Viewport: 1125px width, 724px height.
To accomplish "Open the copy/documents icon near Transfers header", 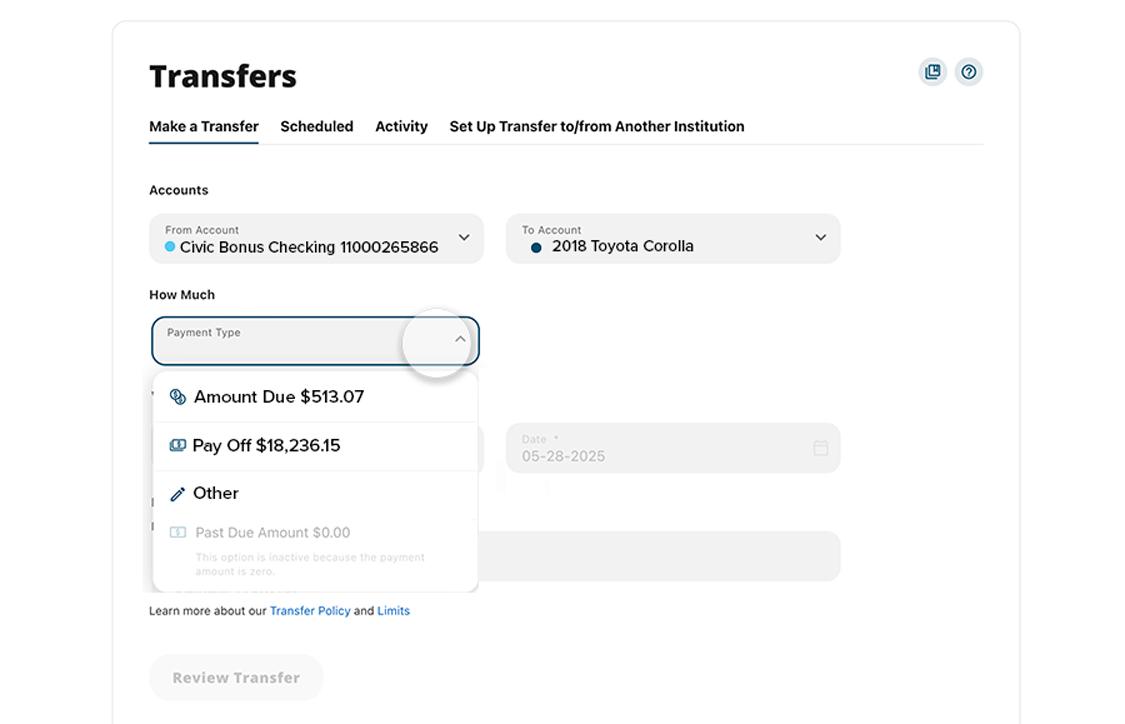I will point(932,72).
